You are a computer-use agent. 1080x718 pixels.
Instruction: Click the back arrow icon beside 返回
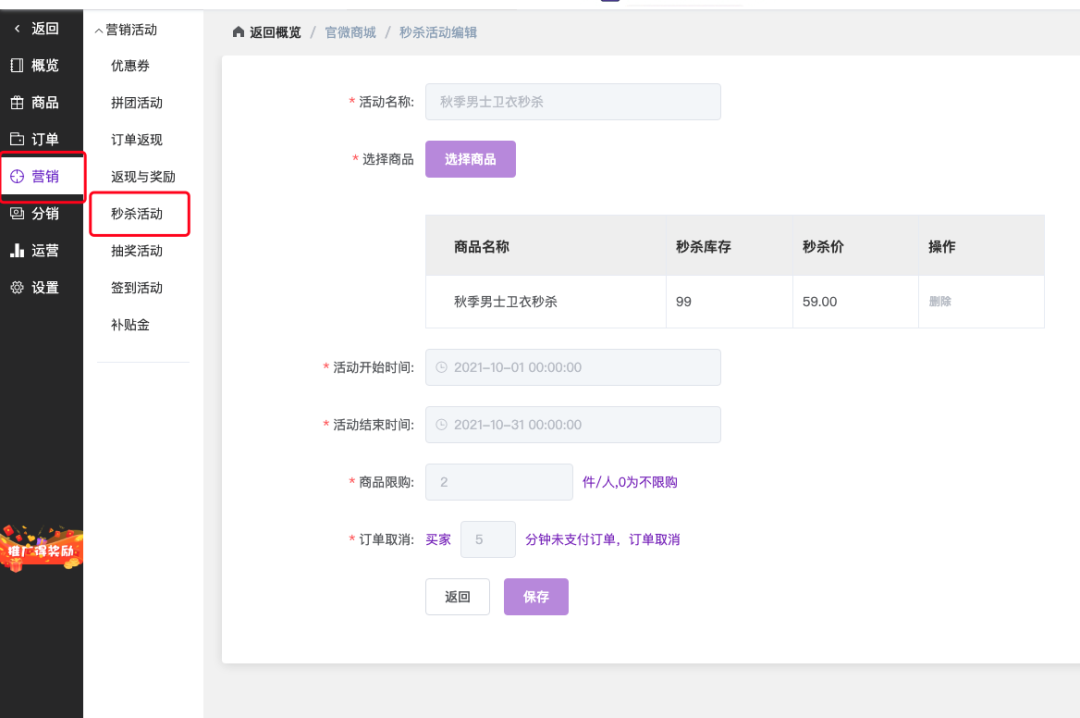(x=17, y=28)
